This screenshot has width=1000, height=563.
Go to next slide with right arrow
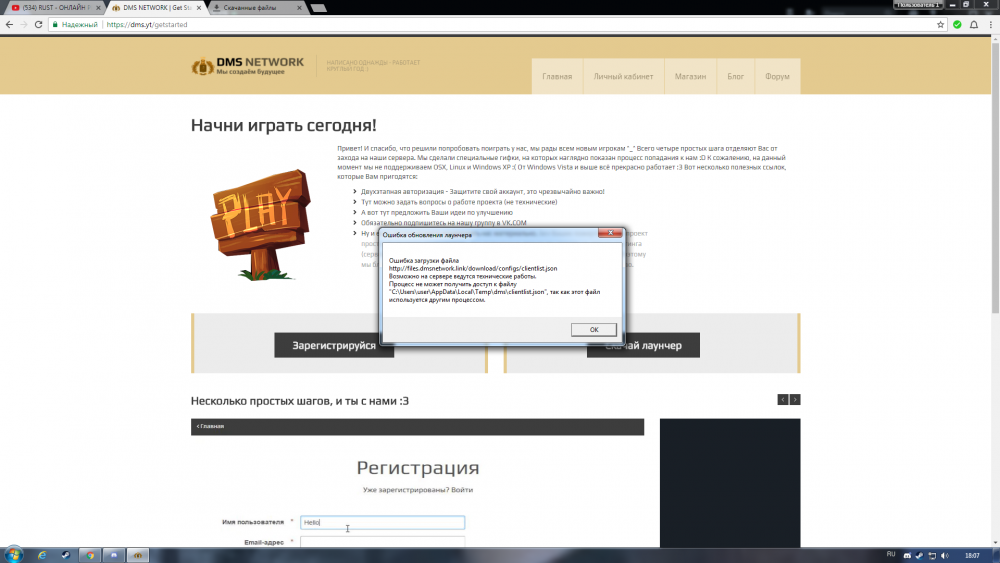[x=795, y=400]
